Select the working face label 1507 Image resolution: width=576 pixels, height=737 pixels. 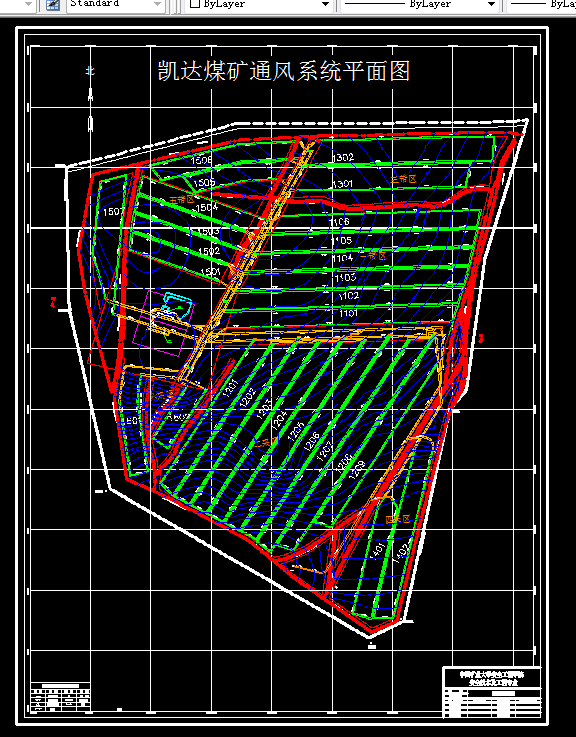pos(113,212)
